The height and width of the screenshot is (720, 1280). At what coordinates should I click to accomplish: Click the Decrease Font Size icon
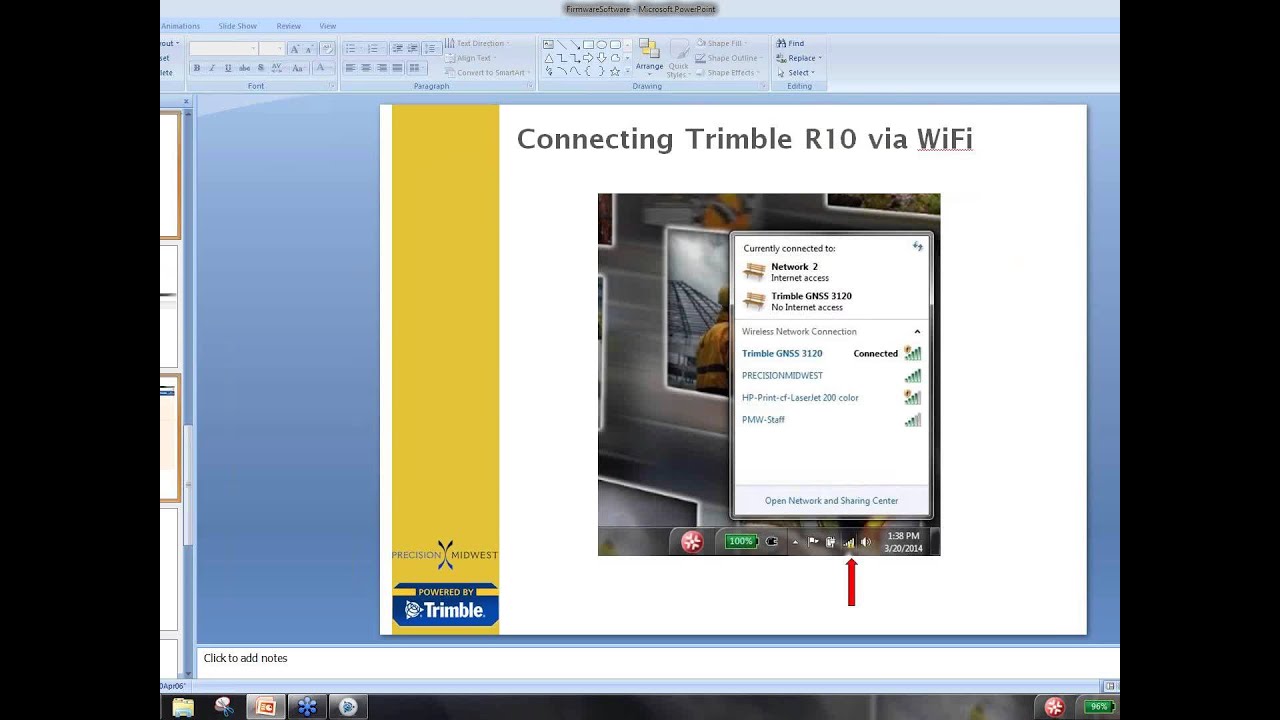(x=310, y=49)
